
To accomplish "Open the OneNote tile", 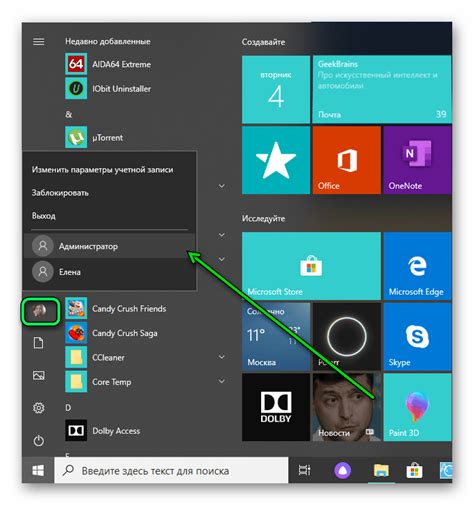I will click(x=417, y=160).
